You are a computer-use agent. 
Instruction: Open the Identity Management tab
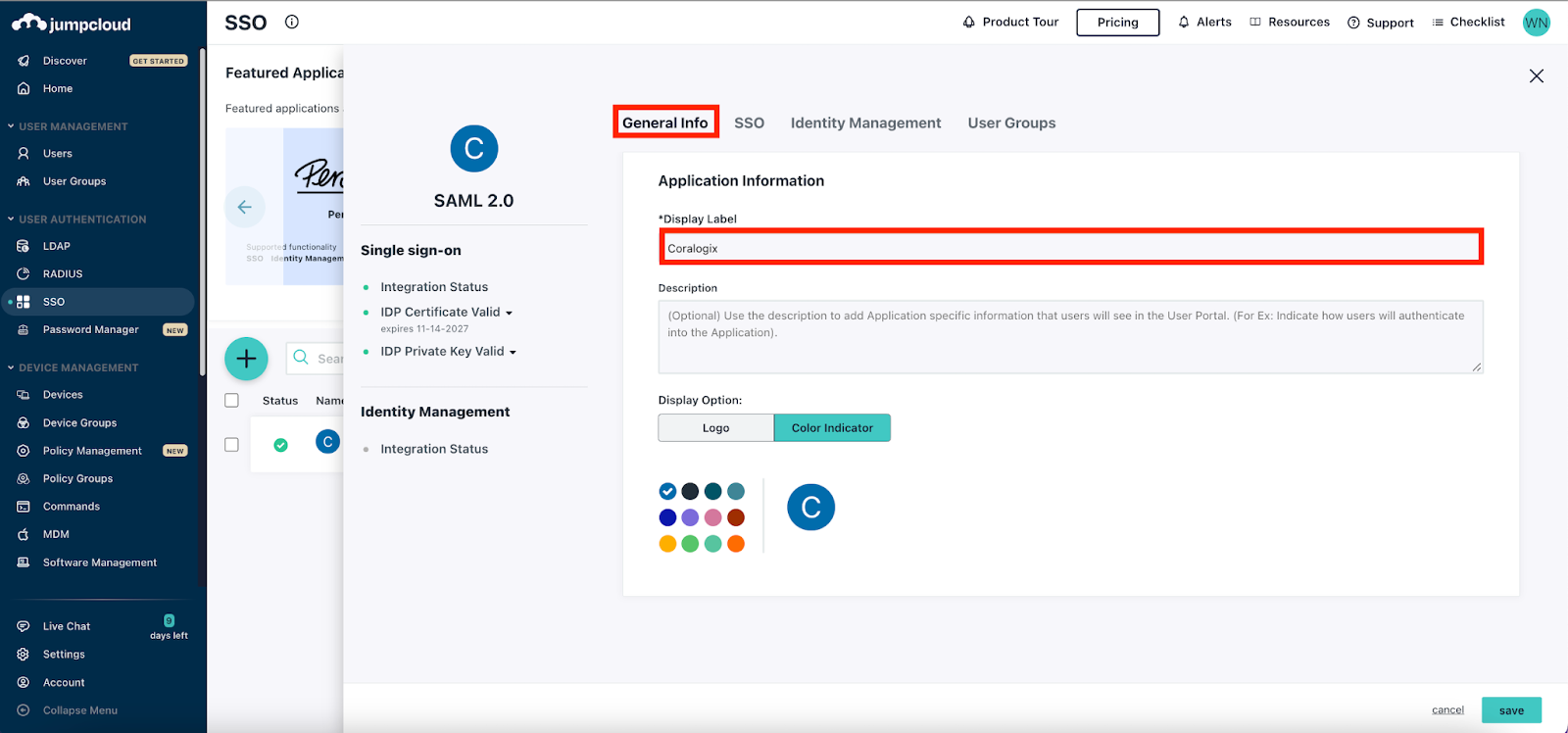(866, 122)
